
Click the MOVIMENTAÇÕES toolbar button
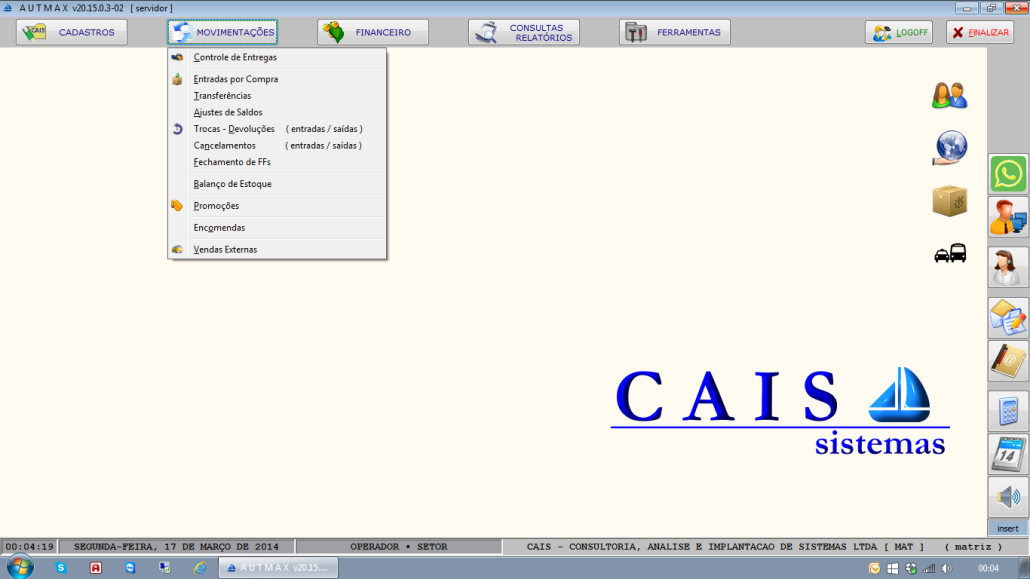point(222,32)
